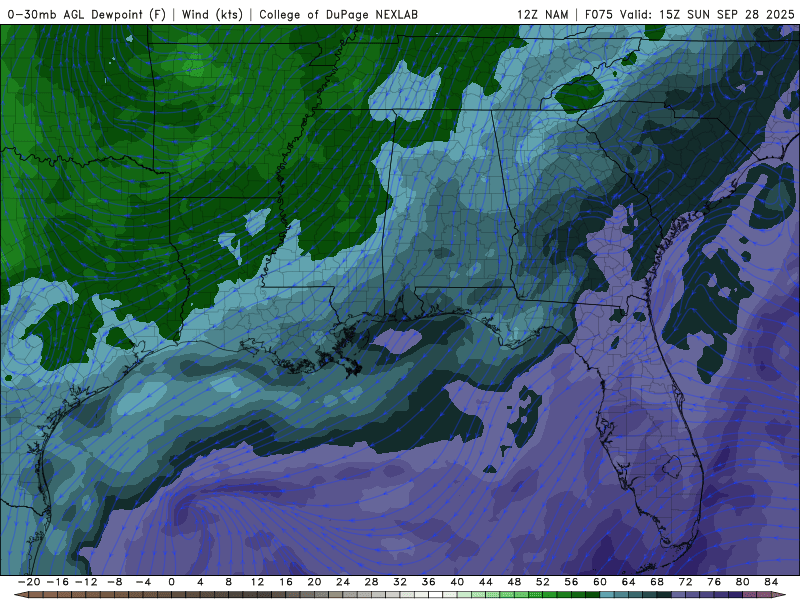The width and height of the screenshot is (800, 600).
Task: Click the '24' value on the color scale
Action: (343, 582)
